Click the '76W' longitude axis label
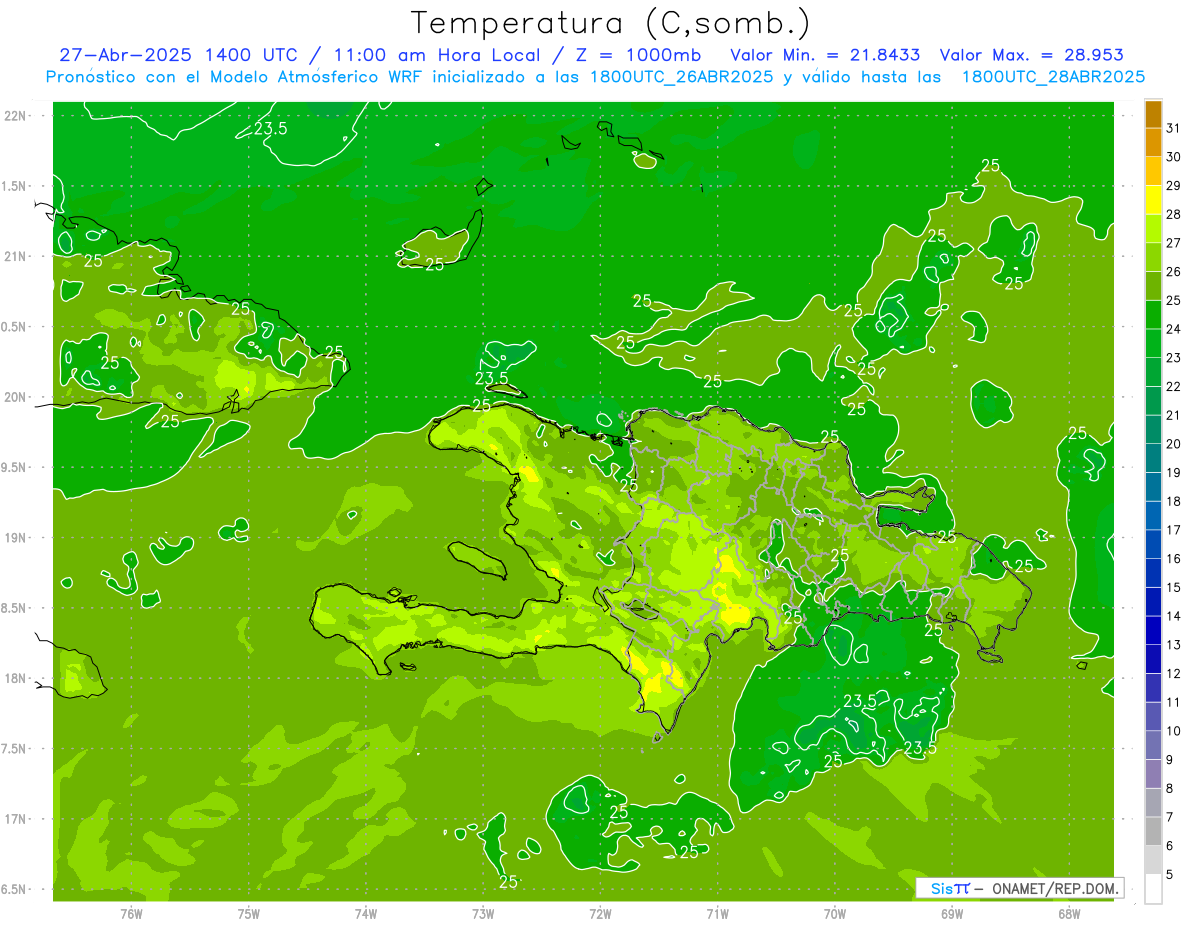 [131, 913]
